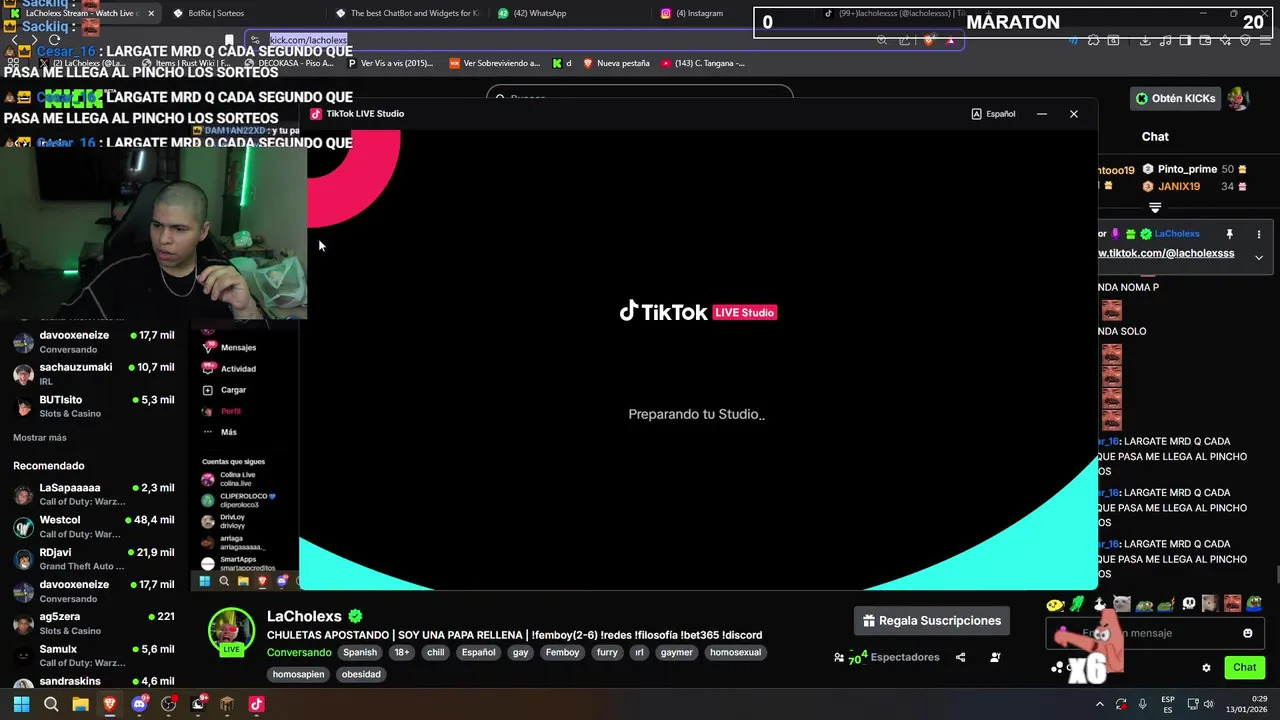This screenshot has height=720, width=1280.
Task: Open the DECOKASA bookmark
Action: tap(288, 63)
